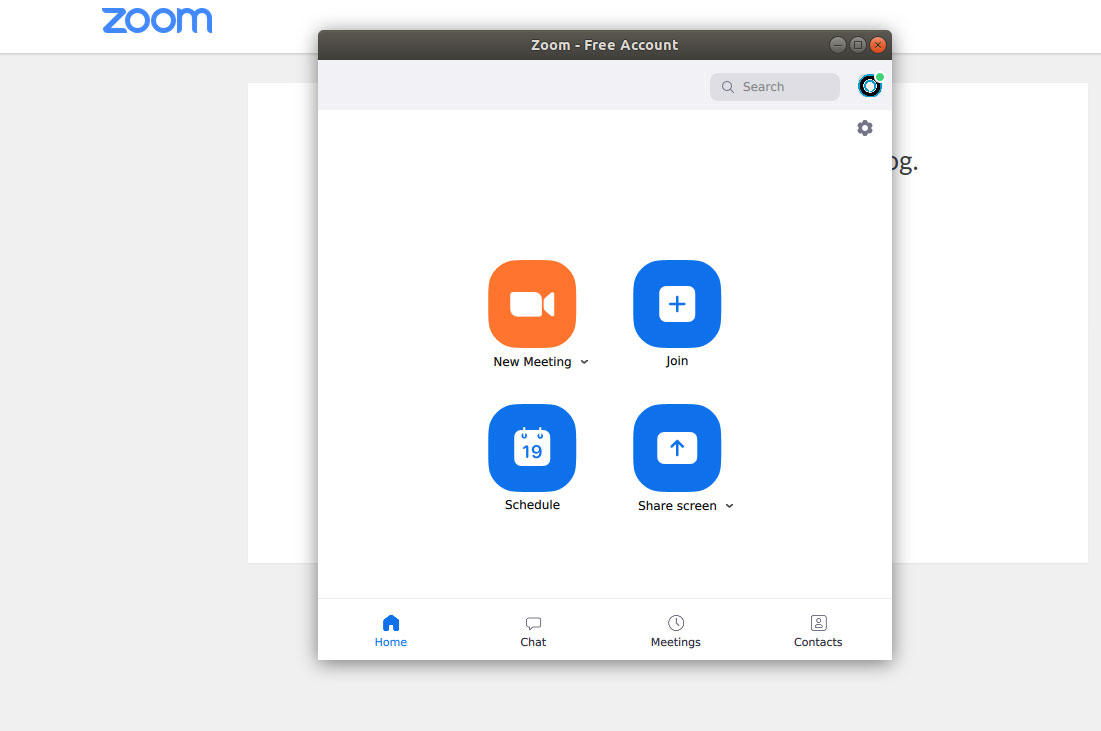Screen dimensions: 1101x731
Task: Click the Zoom - Free Account title bar
Action: coord(605,45)
